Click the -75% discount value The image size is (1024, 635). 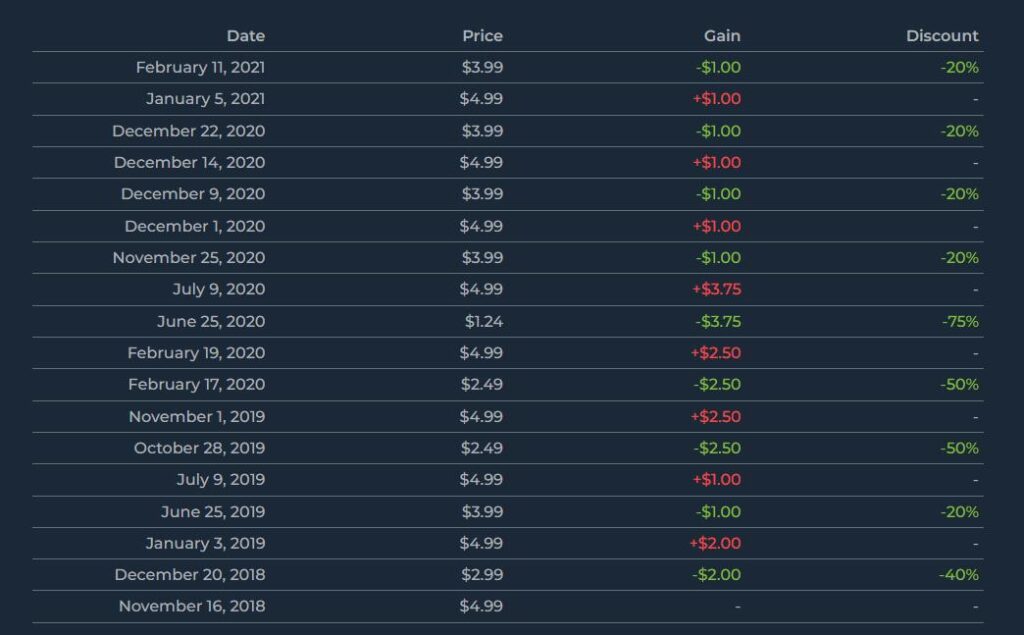click(959, 322)
